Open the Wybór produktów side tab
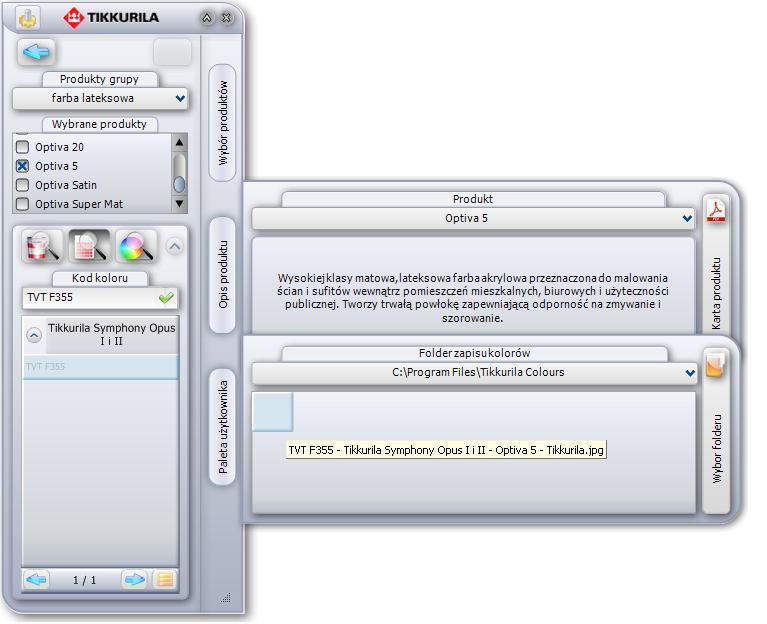Screen dimensions: 767x624 click(223, 123)
